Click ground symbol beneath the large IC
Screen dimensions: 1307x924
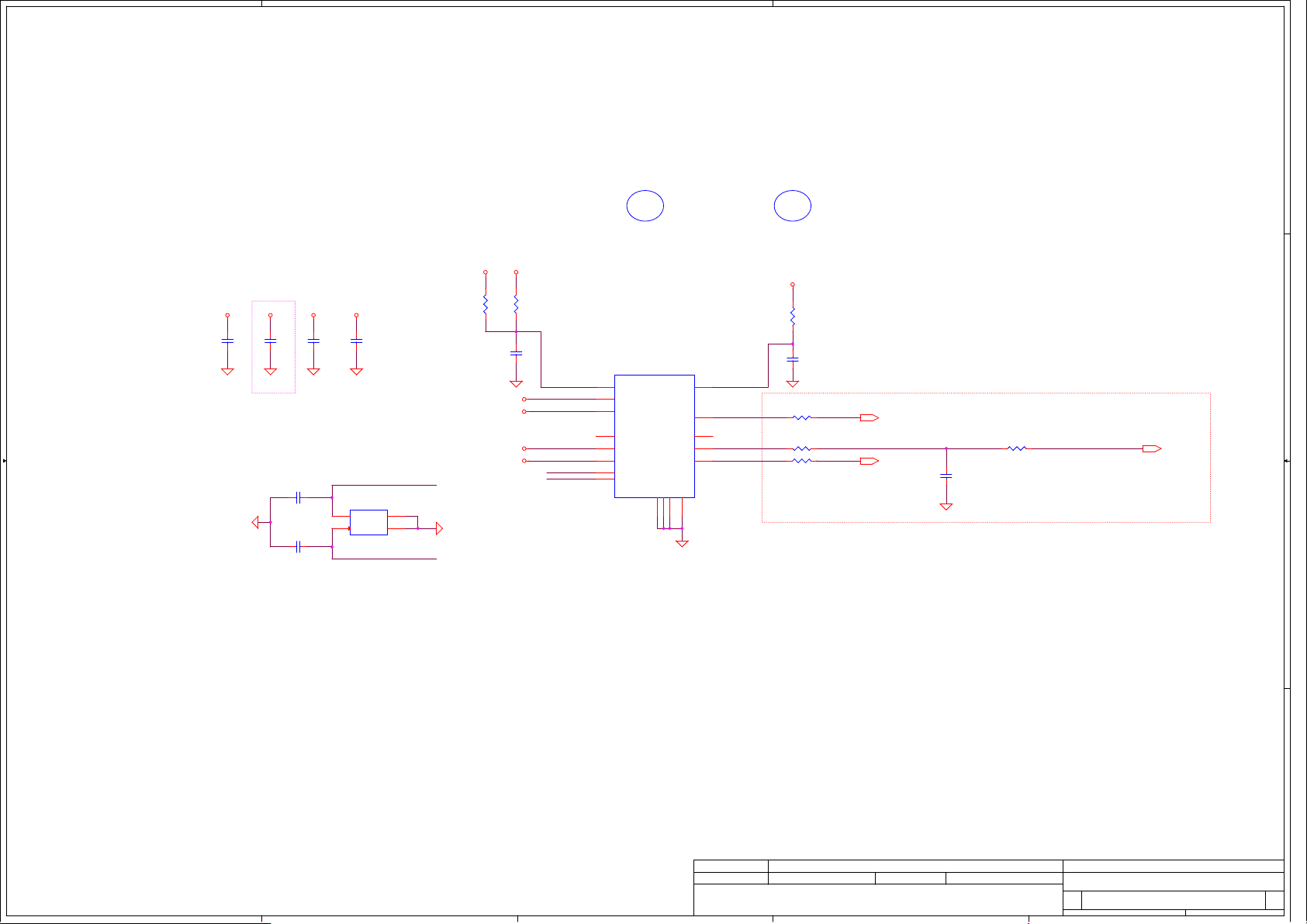[x=682, y=543]
